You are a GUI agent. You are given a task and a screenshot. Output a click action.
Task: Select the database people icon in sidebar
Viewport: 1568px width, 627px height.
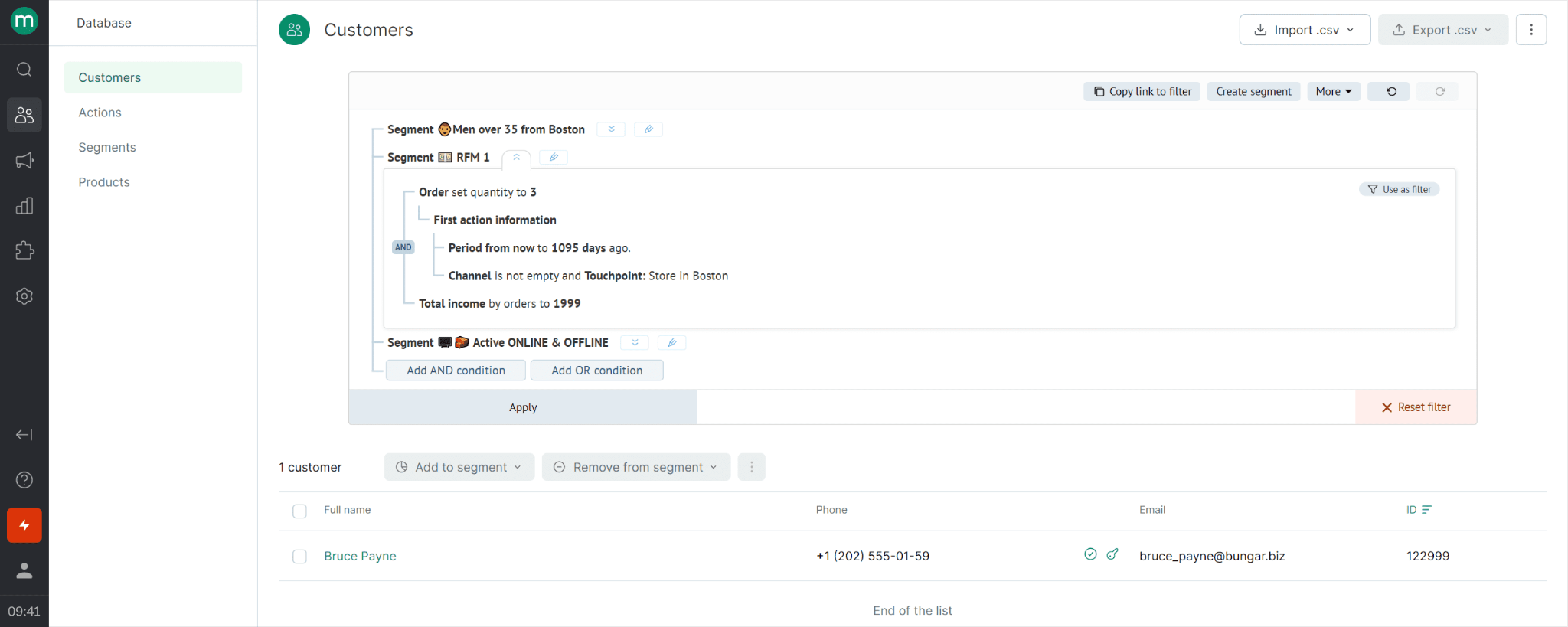24,115
